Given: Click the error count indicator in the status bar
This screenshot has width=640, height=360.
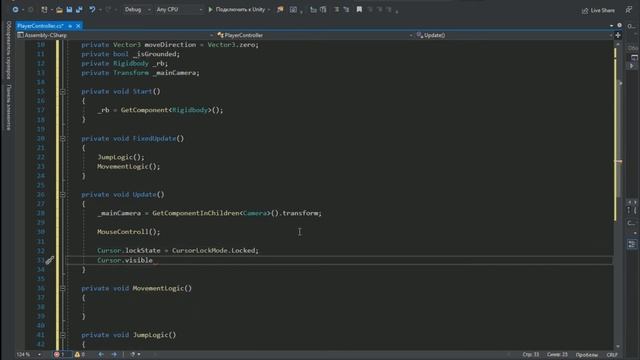Looking at the screenshot, I should (60, 354).
